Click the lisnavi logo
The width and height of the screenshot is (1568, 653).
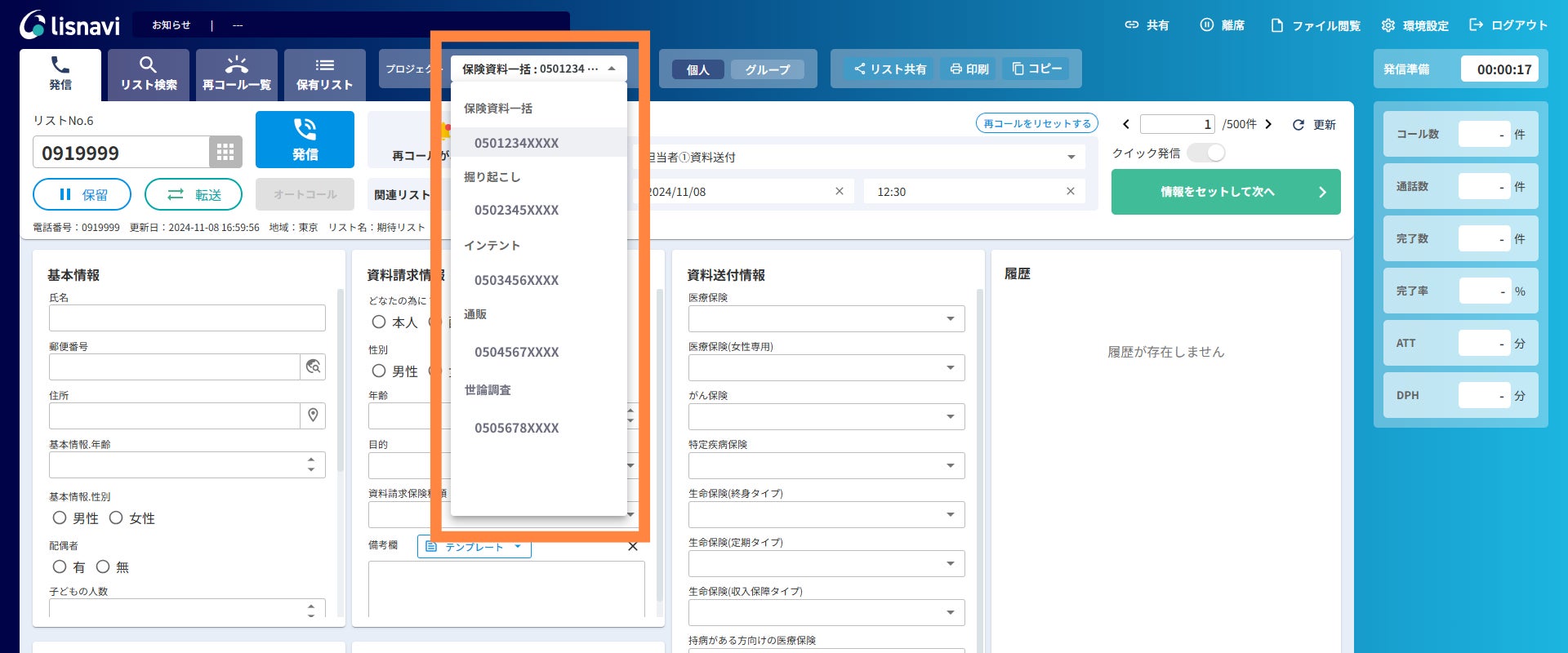[70, 25]
